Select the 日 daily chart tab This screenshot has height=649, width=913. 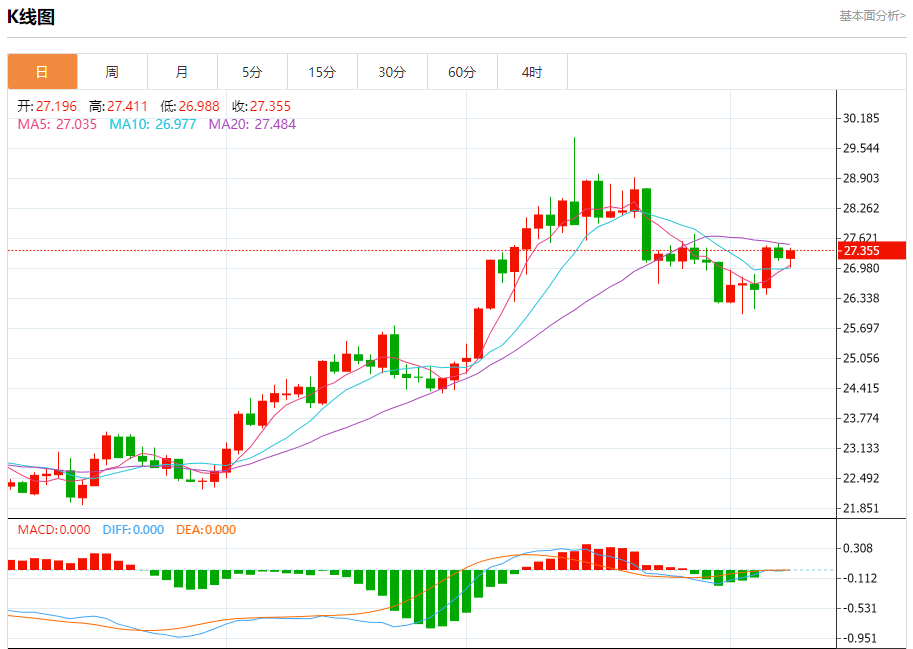coord(43,72)
